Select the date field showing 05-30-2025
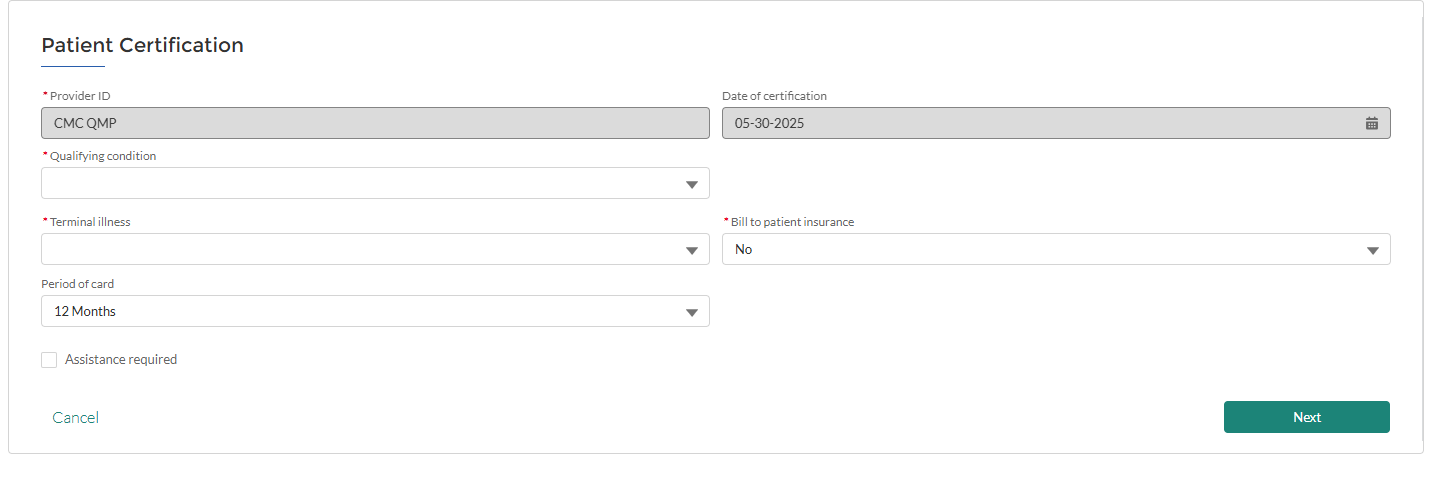This screenshot has width=1444, height=491. [x=1056, y=123]
